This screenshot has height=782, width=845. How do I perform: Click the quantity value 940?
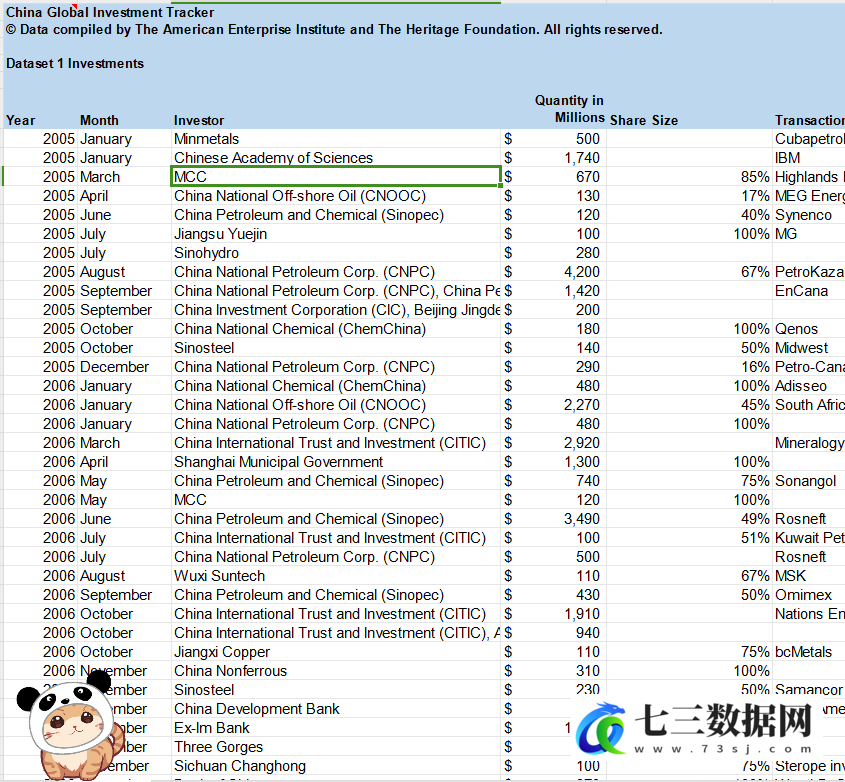[587, 633]
